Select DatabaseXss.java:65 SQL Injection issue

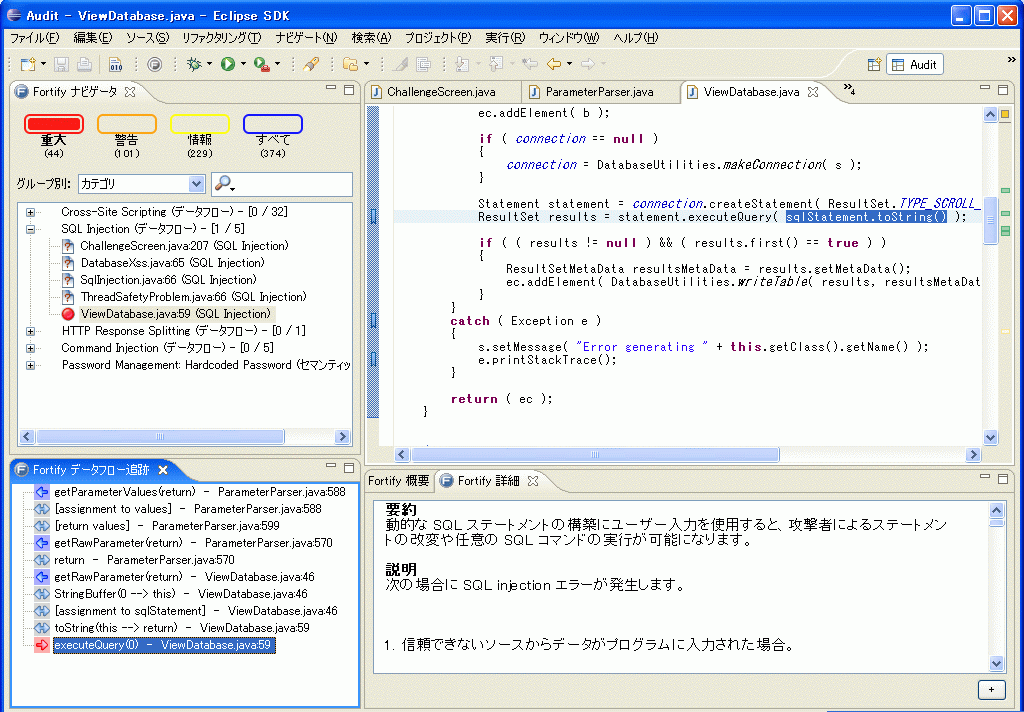point(172,263)
